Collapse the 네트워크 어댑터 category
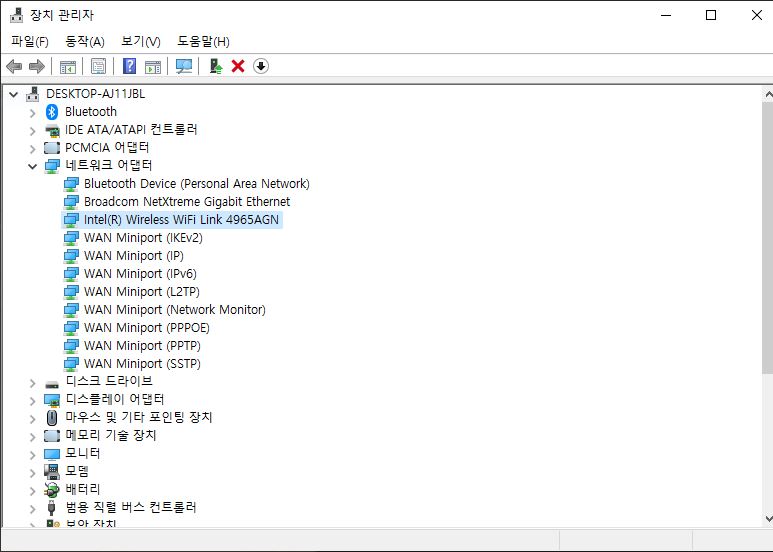 click(33, 167)
